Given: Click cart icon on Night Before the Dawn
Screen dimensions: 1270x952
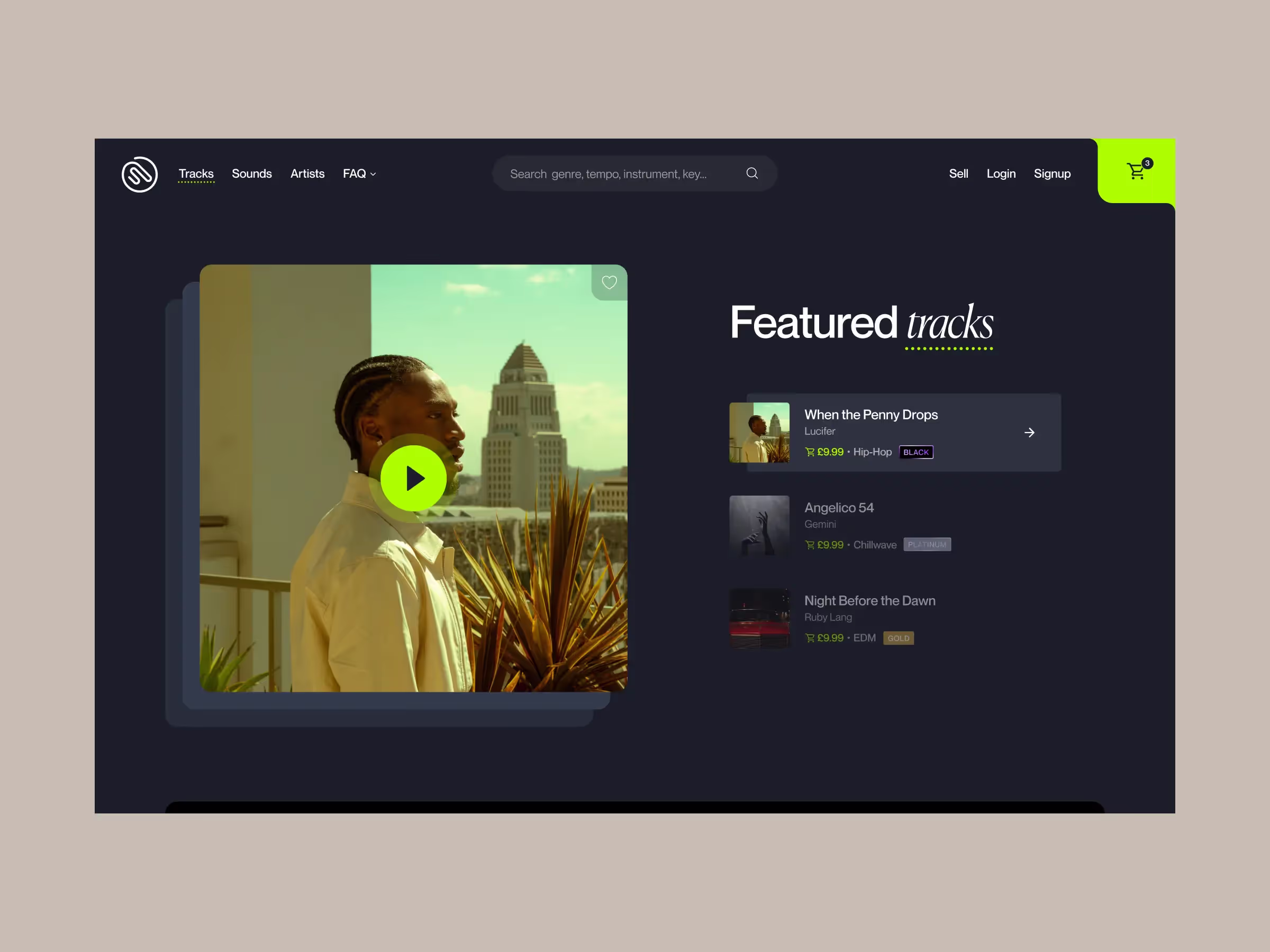Looking at the screenshot, I should click(810, 638).
